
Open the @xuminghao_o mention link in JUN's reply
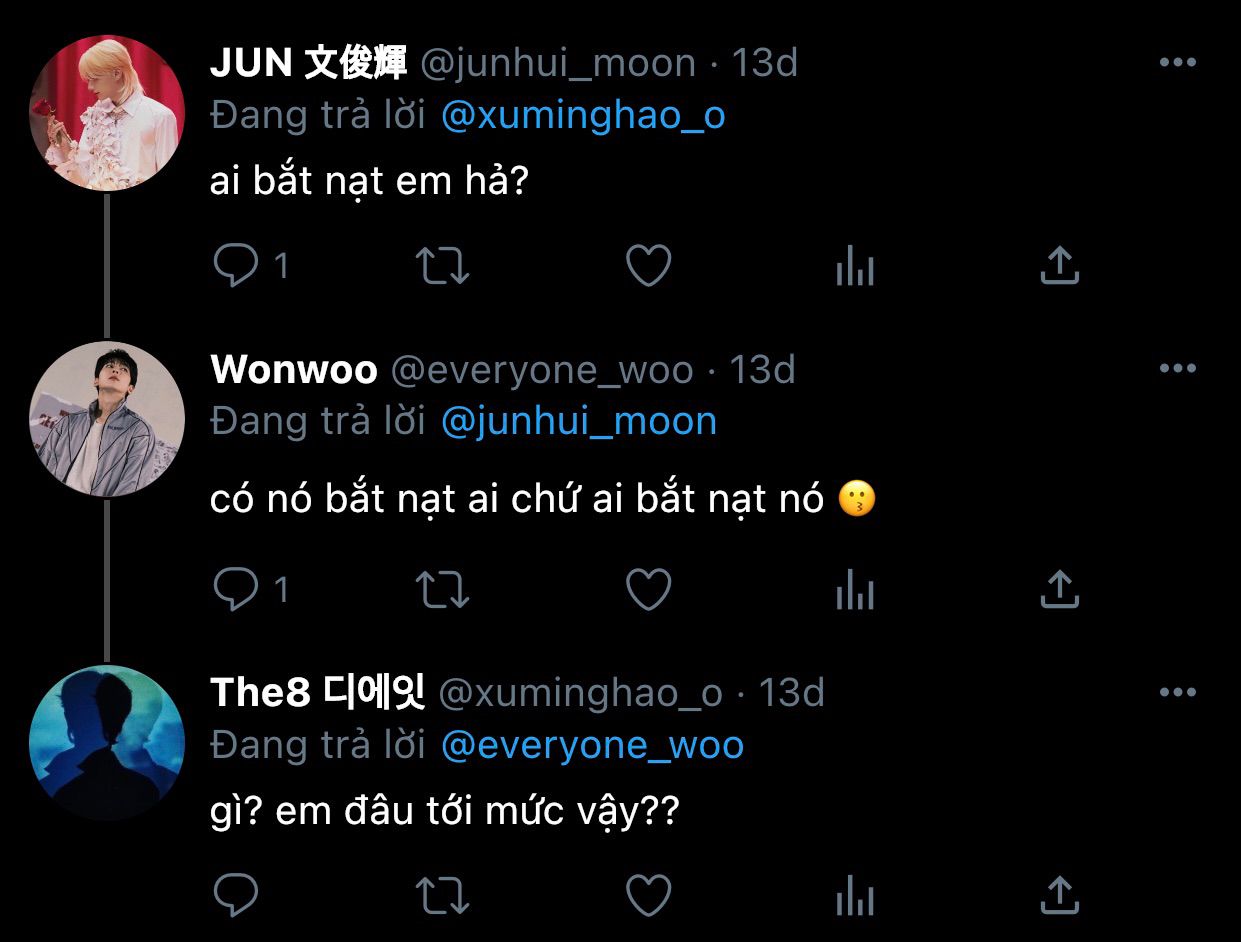[583, 116]
